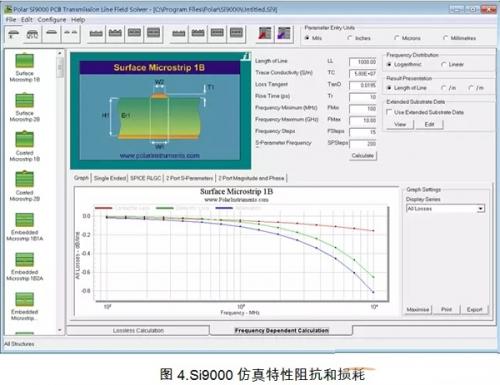Viewport: 500px width, 385px height.
Task: Click the info icon on structure diagram
Action: click(x=246, y=56)
